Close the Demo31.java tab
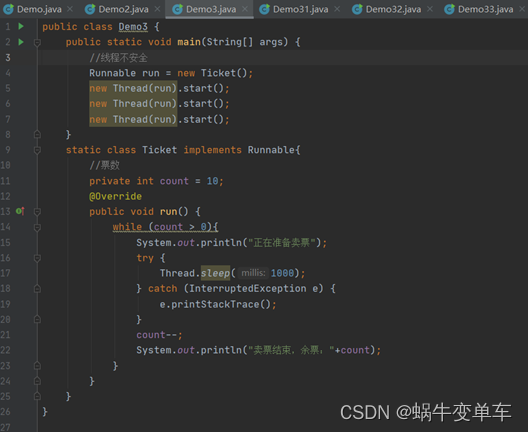The image size is (528, 432). click(x=337, y=9)
